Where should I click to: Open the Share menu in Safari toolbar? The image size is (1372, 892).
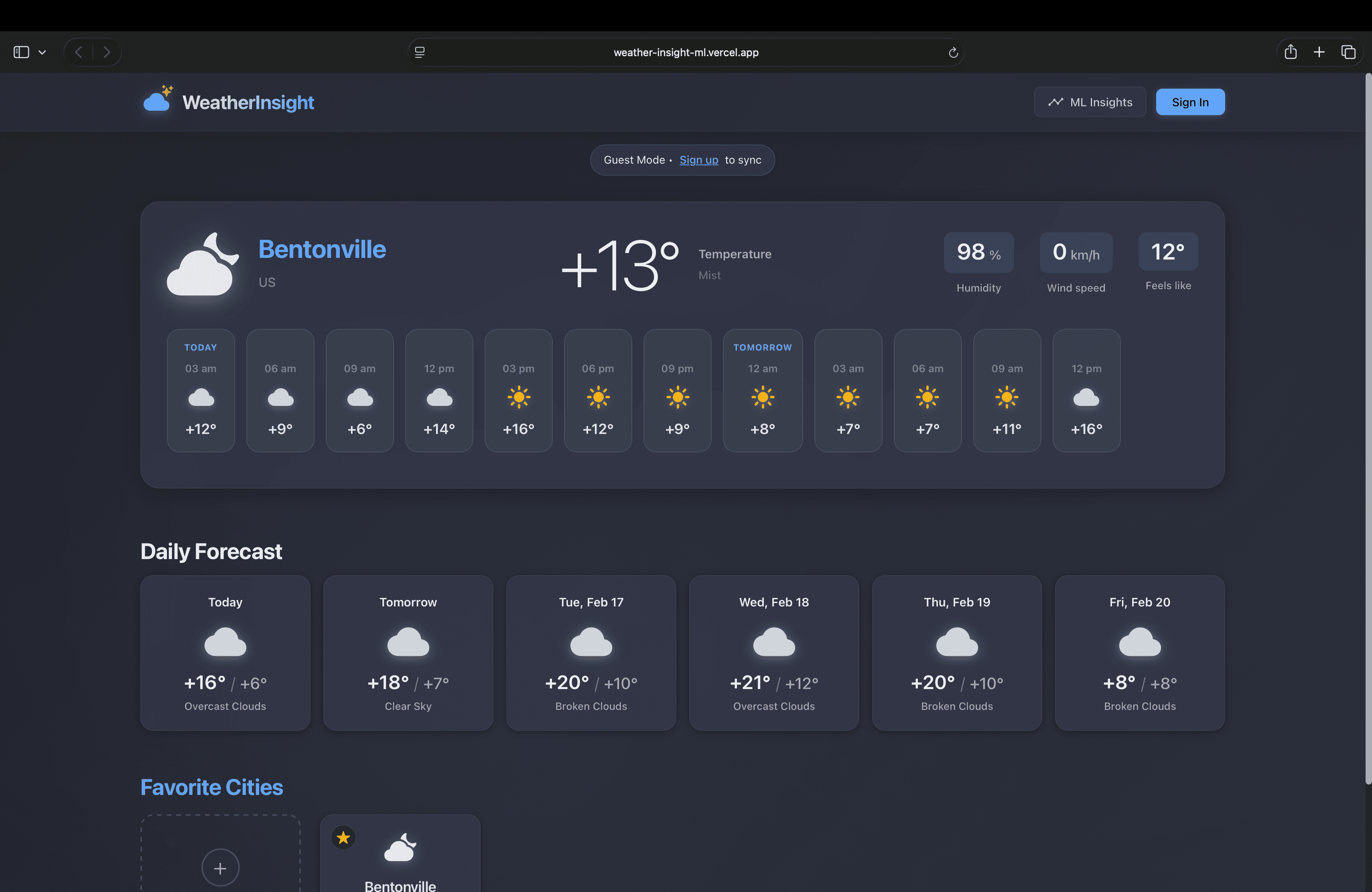[x=1290, y=52]
